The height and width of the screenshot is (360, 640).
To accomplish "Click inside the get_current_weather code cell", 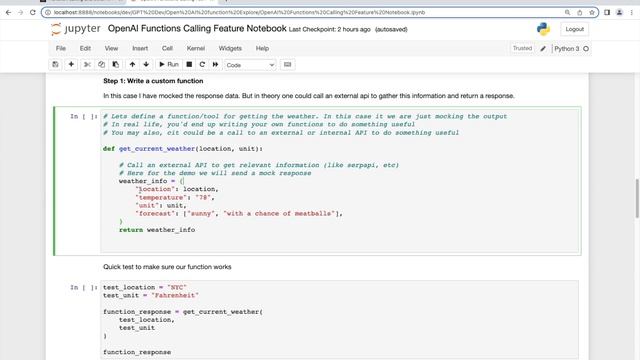I will [340, 181].
